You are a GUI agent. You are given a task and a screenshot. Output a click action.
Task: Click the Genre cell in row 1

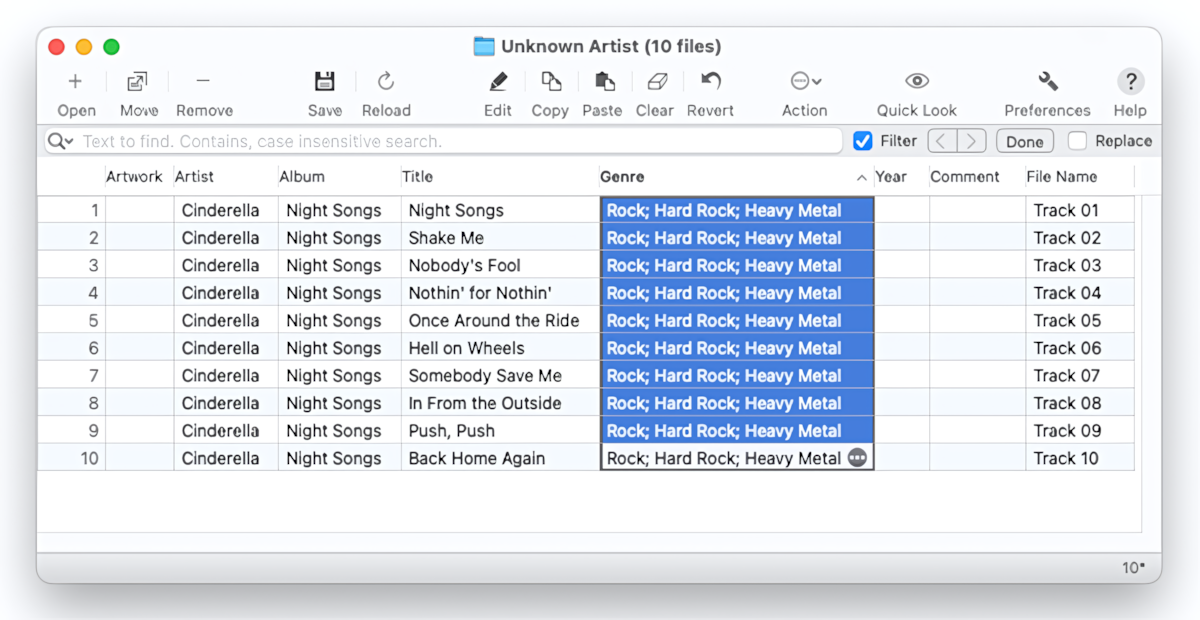[737, 210]
